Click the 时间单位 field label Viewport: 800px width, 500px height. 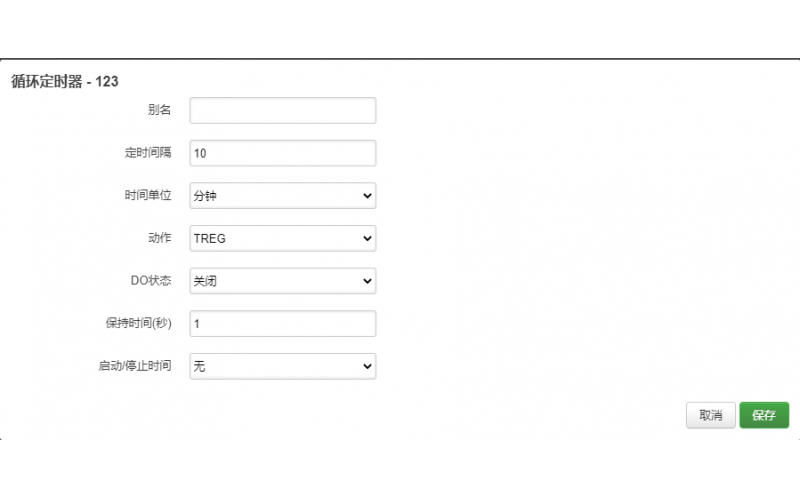coord(147,196)
